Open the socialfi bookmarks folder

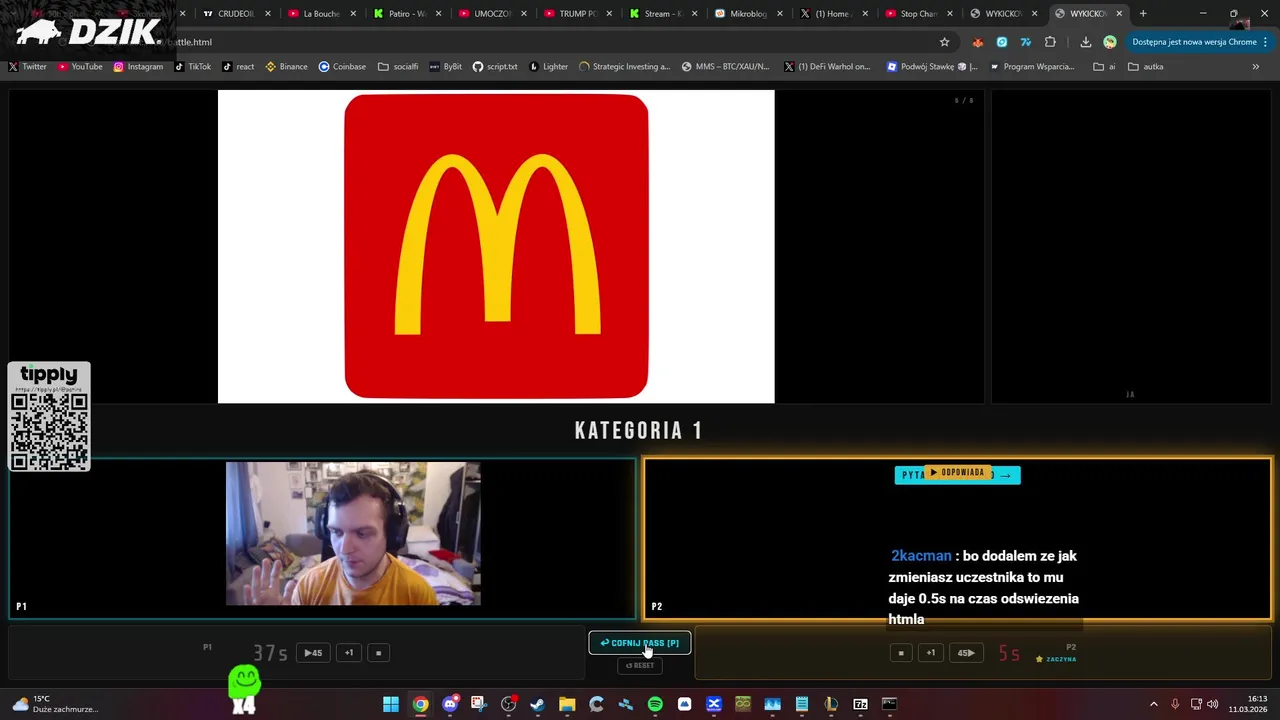[398, 67]
